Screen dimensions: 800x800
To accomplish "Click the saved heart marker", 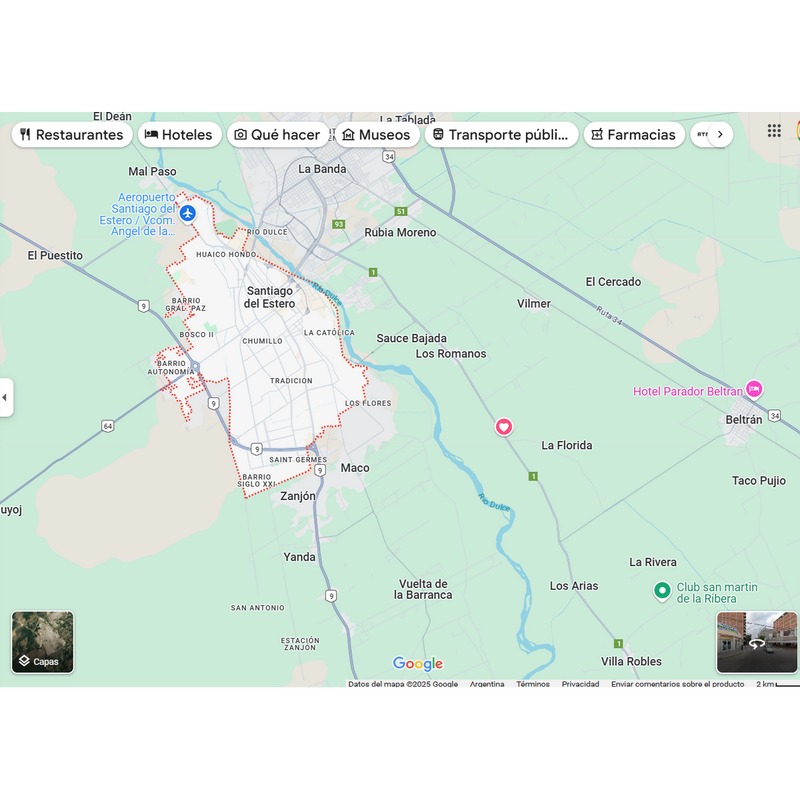I will pos(504,427).
